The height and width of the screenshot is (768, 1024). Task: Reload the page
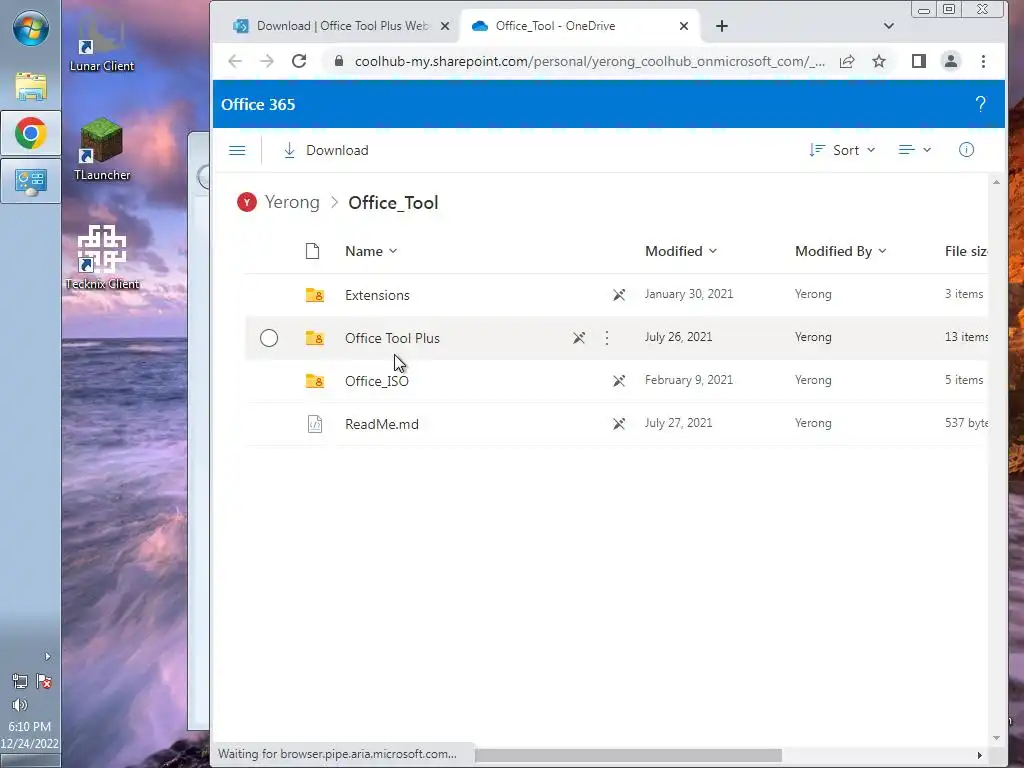pos(299,61)
